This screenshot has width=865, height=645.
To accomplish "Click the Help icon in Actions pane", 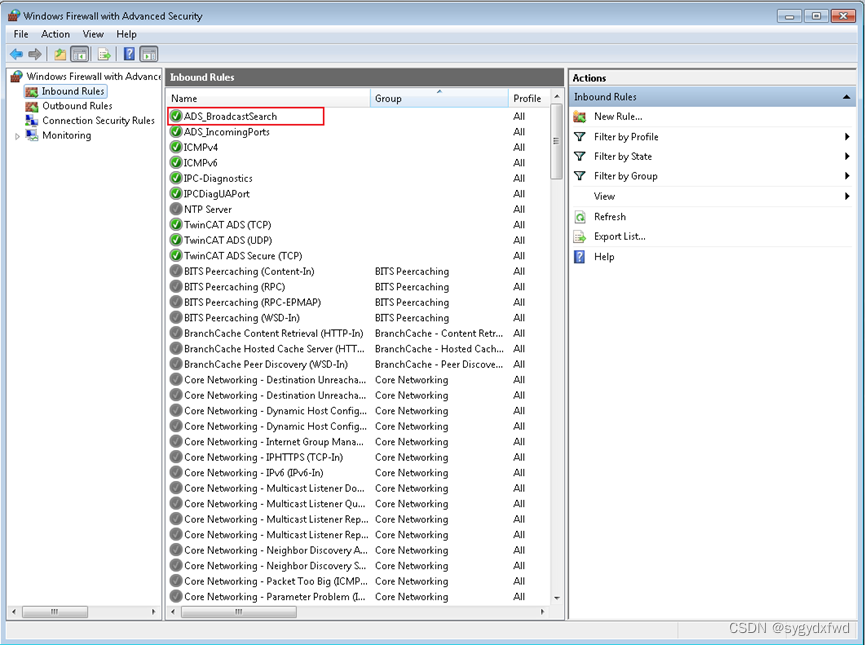I will click(579, 257).
